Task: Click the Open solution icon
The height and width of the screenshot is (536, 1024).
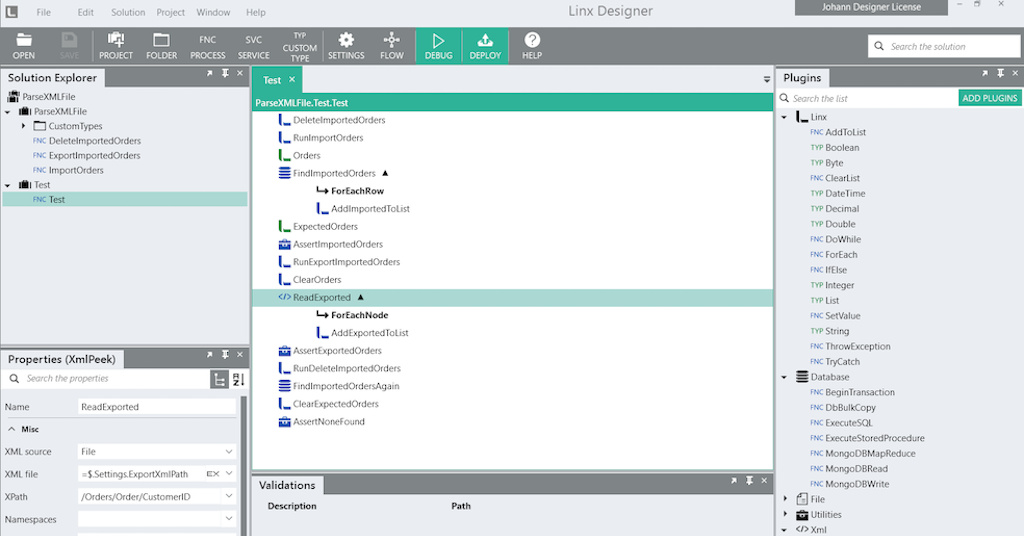Action: coord(24,41)
